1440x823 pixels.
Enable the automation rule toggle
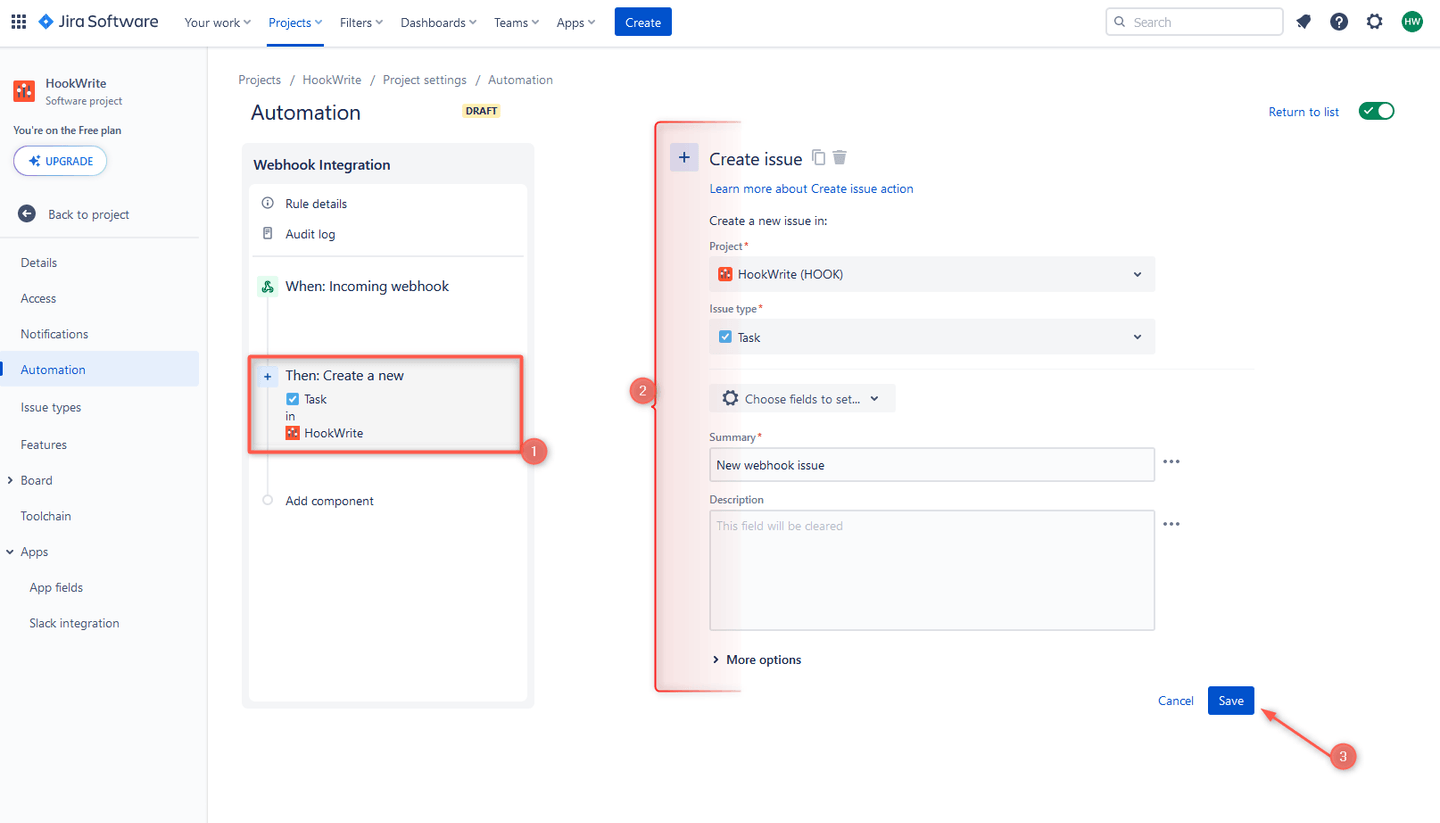tap(1376, 111)
